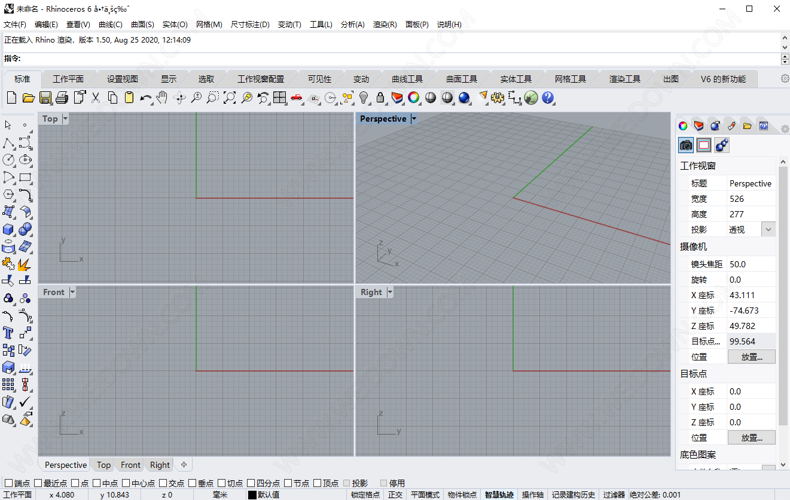Click the Zoom Window magnifier icon
This screenshot has height=500, width=790.
pyautogui.click(x=213, y=98)
